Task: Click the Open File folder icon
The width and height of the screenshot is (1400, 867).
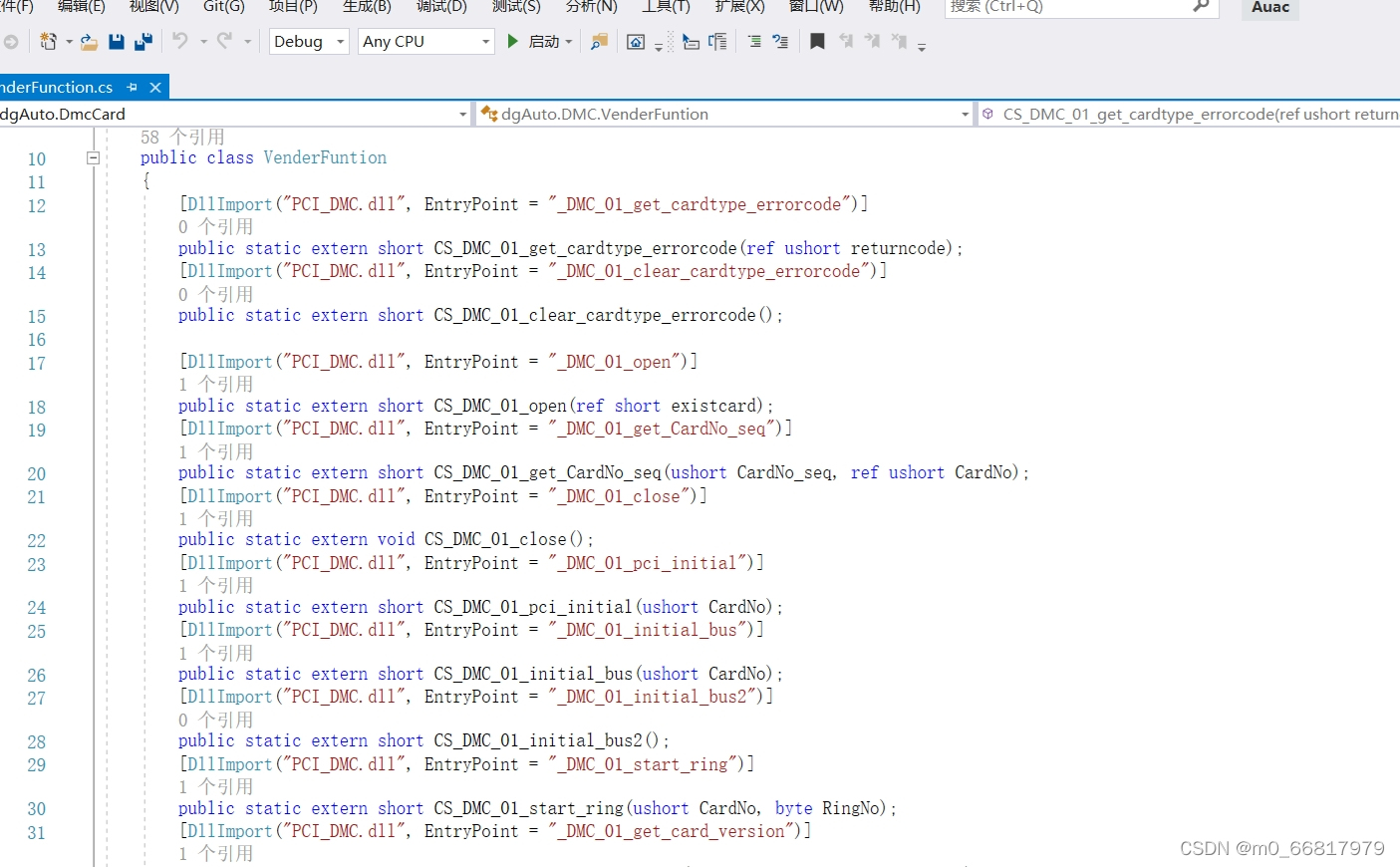Action: pyautogui.click(x=89, y=41)
